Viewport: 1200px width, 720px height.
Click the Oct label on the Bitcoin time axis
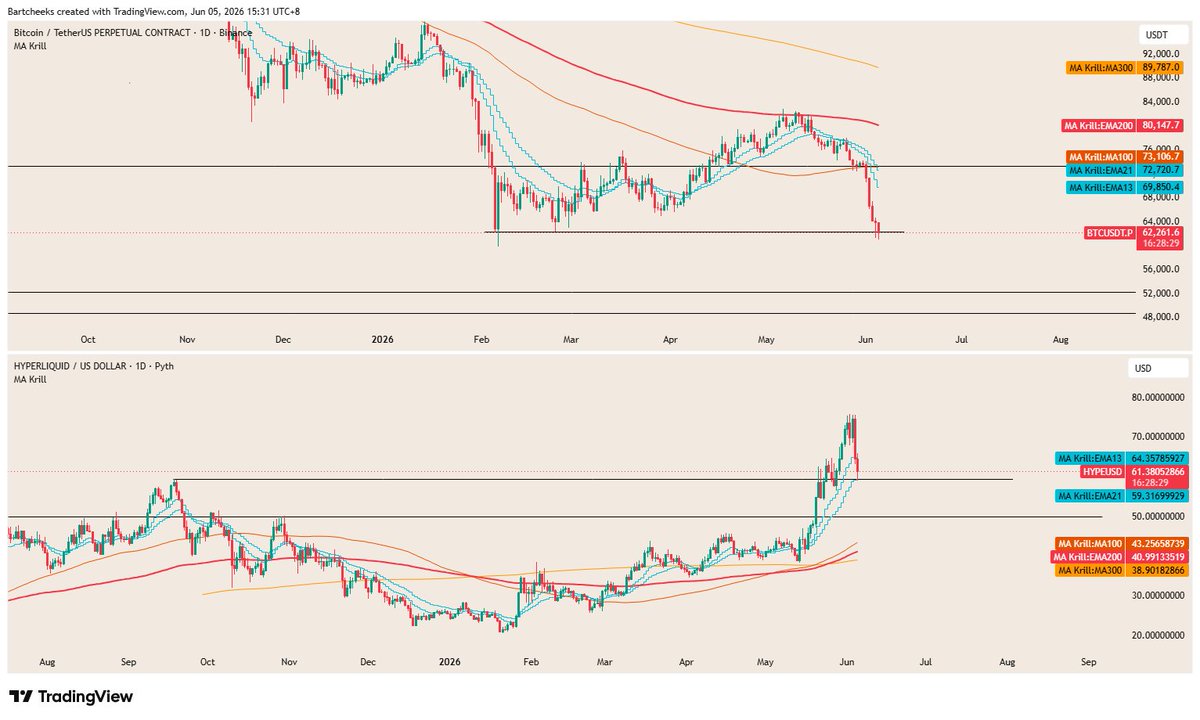point(87,340)
